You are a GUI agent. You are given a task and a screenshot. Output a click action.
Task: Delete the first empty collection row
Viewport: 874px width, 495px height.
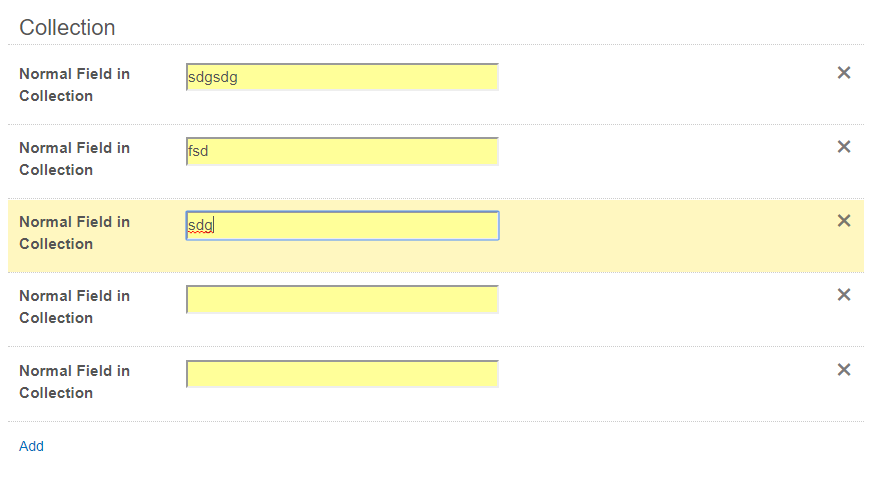click(843, 295)
